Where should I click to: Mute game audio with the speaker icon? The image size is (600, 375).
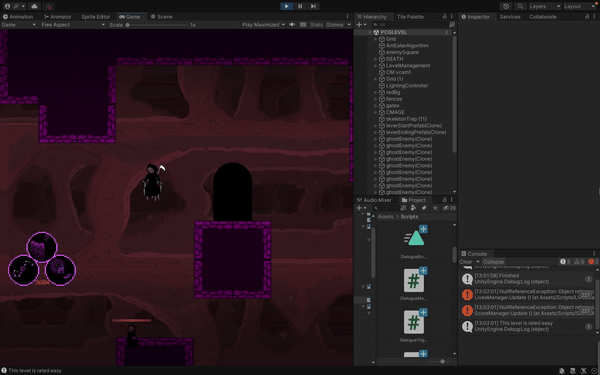pyautogui.click(x=292, y=24)
